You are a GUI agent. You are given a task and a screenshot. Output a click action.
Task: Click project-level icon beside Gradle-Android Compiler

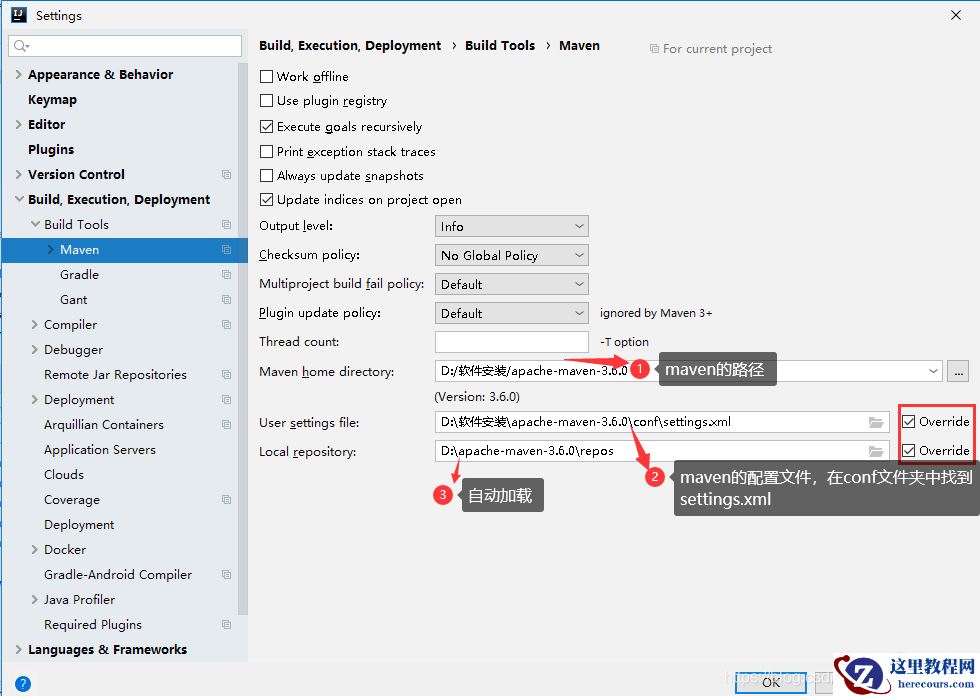[x=226, y=574]
